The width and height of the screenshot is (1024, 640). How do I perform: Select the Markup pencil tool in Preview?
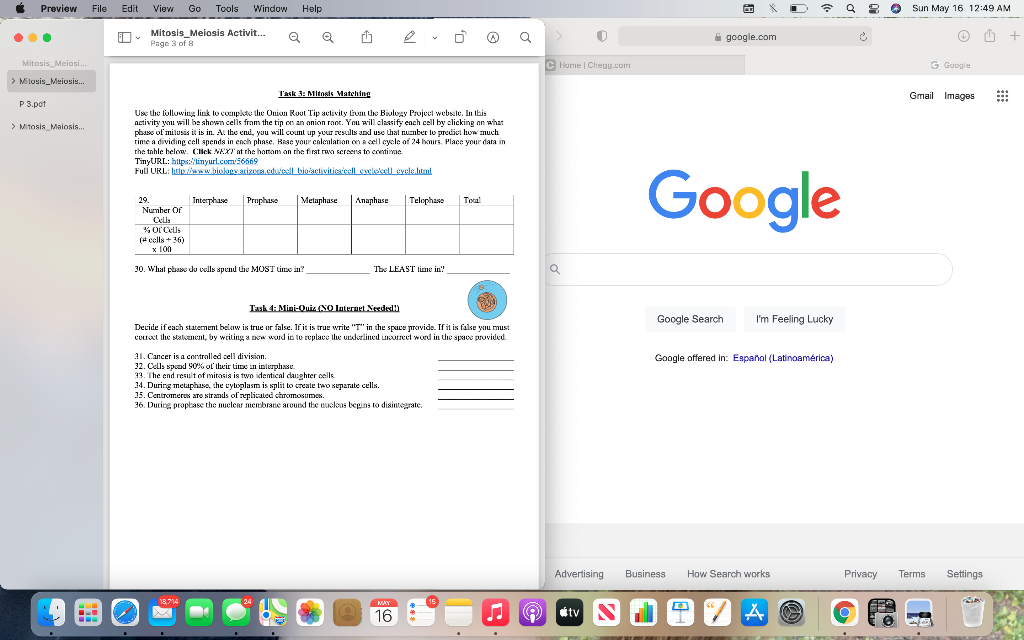408,37
